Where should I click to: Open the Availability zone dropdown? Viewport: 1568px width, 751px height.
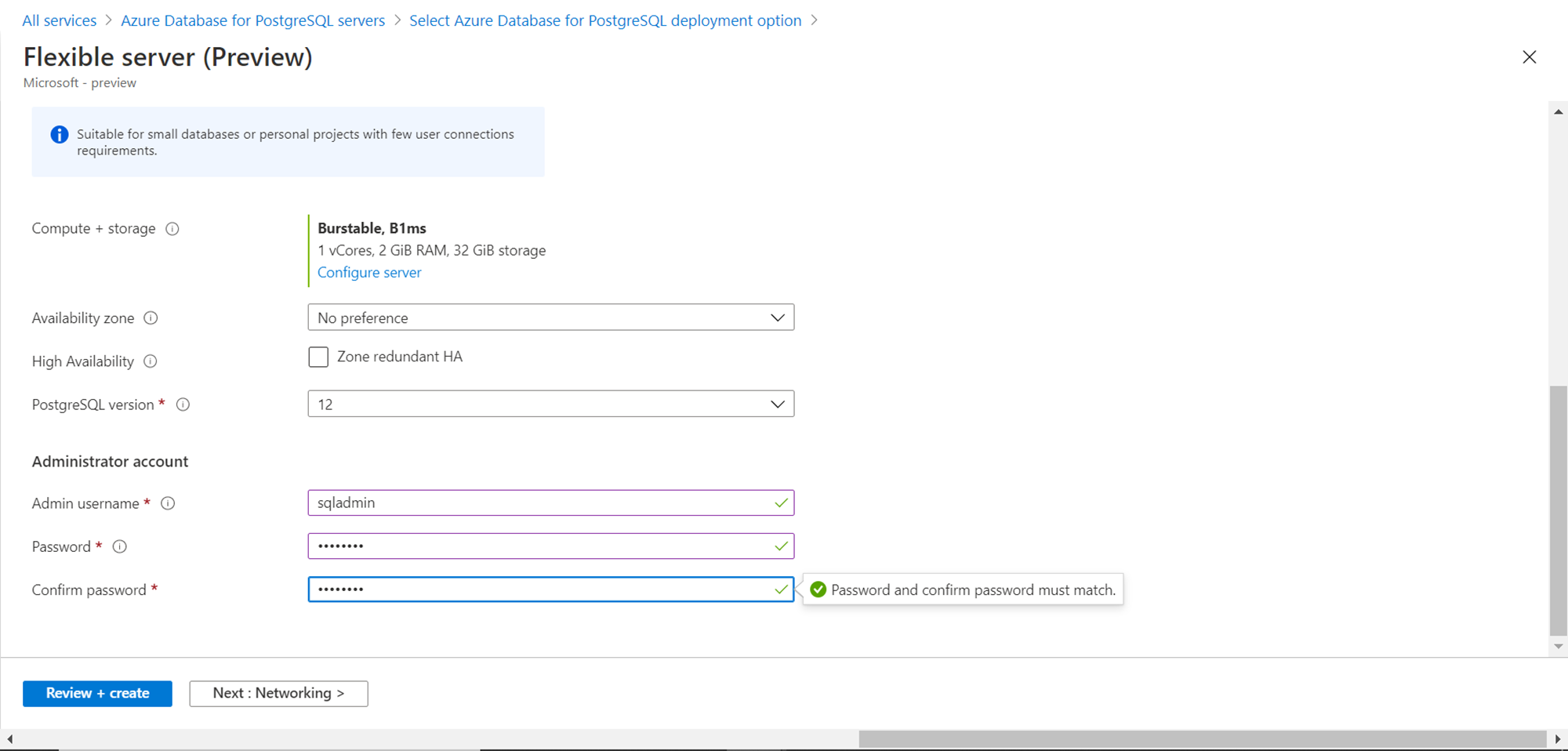point(550,317)
